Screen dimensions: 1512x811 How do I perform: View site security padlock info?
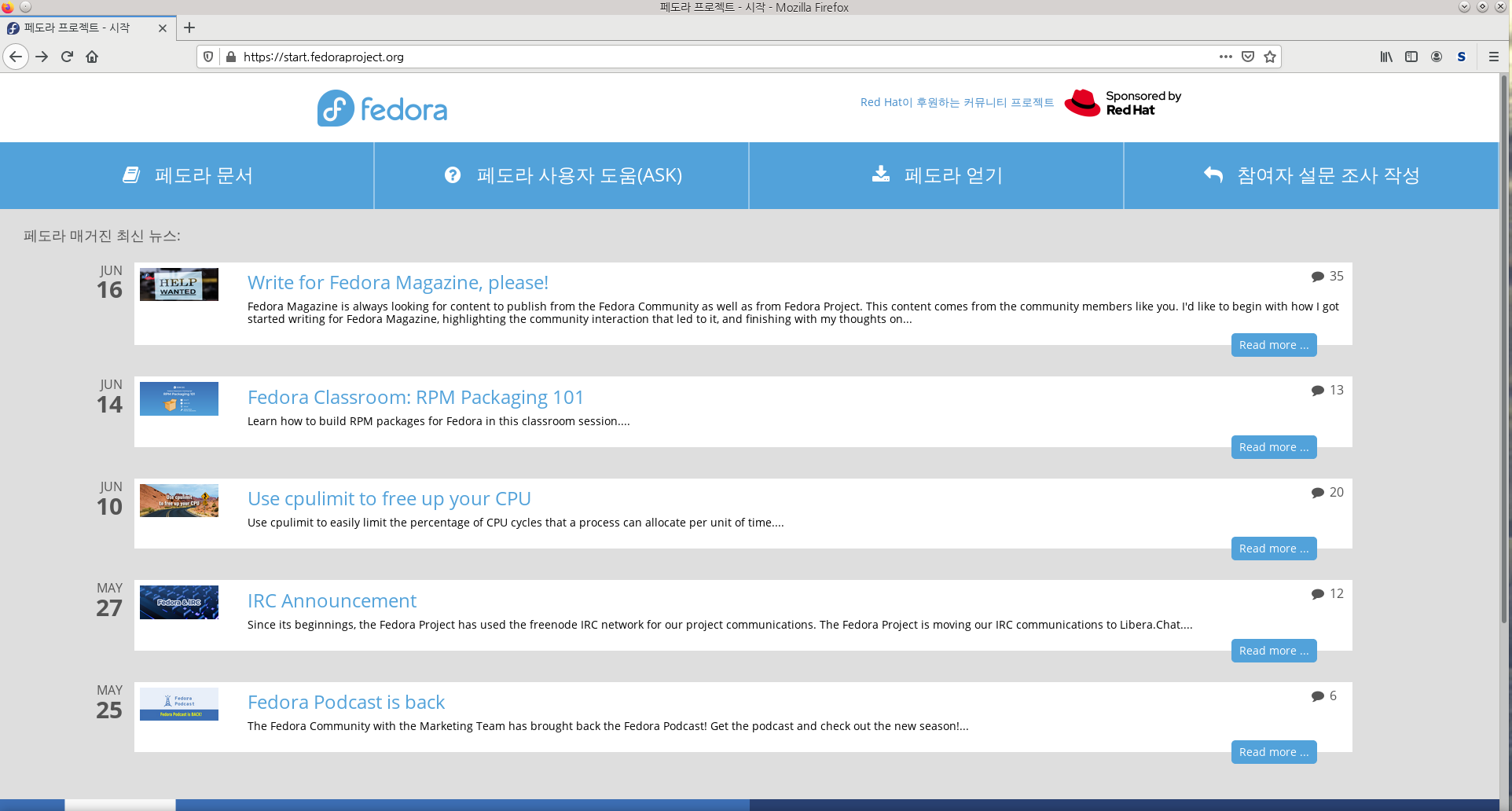pos(231,57)
